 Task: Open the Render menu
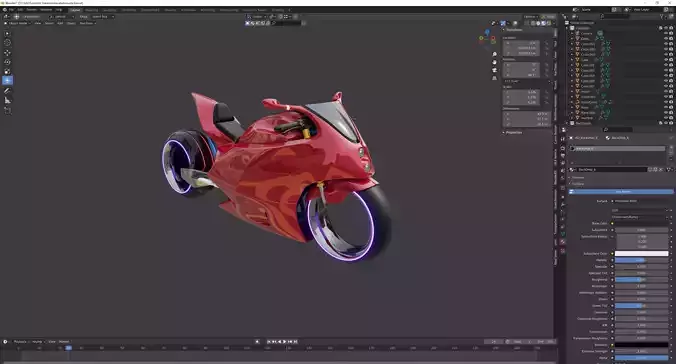pos(31,9)
